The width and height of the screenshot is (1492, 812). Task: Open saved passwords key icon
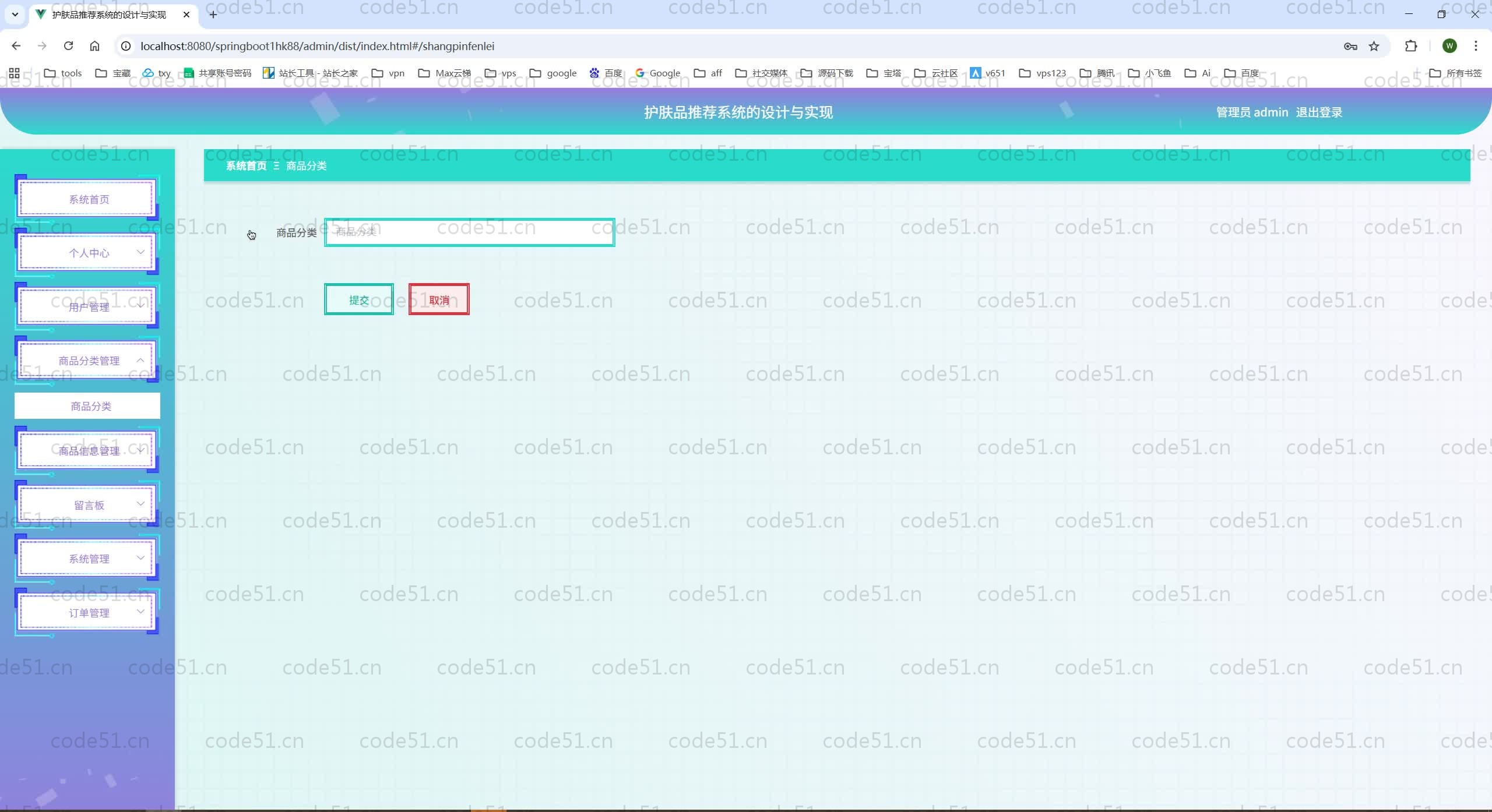1350,46
